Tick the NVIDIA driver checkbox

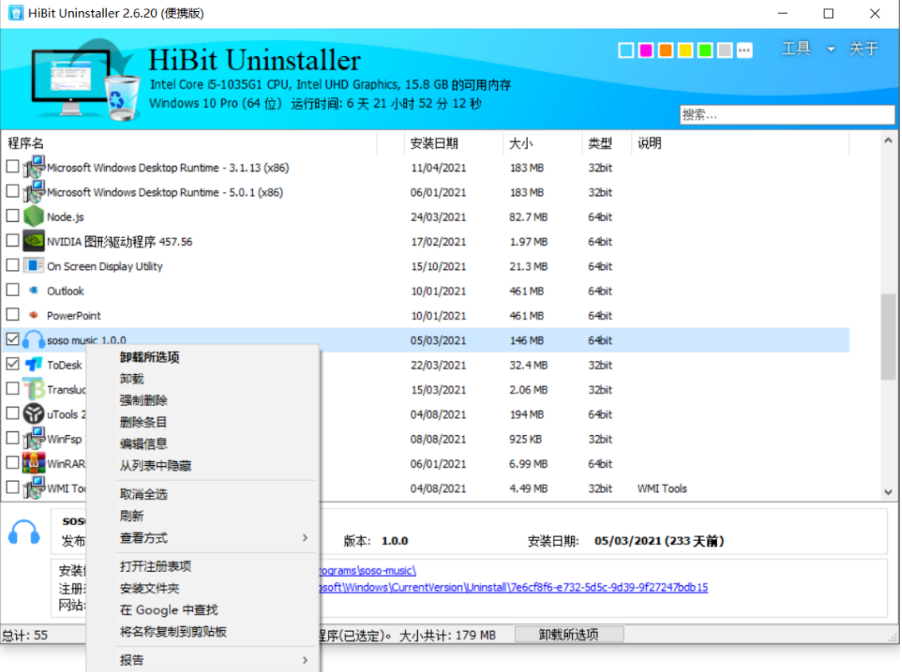point(13,241)
